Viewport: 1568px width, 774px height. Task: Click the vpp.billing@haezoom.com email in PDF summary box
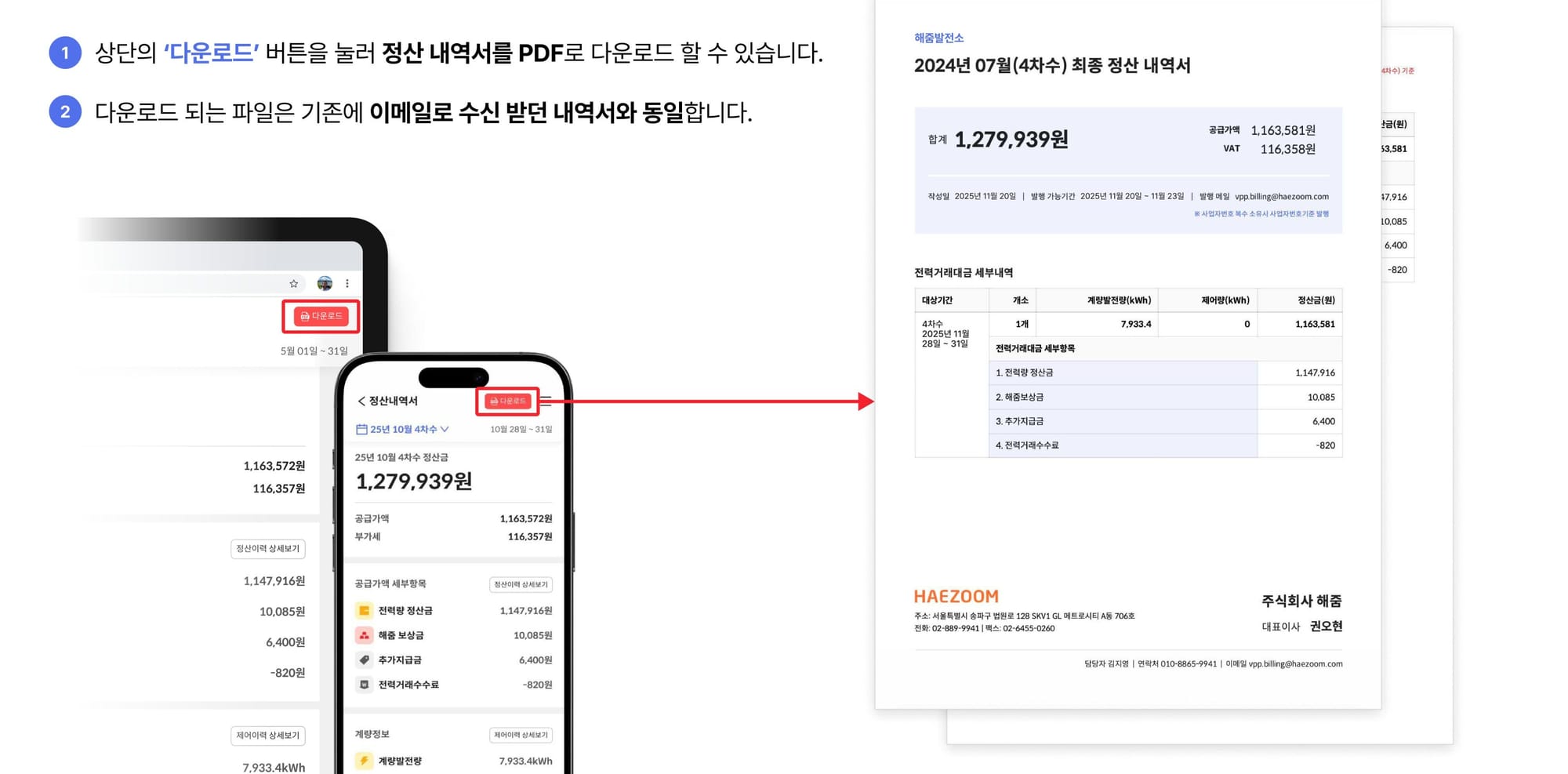(1282, 197)
